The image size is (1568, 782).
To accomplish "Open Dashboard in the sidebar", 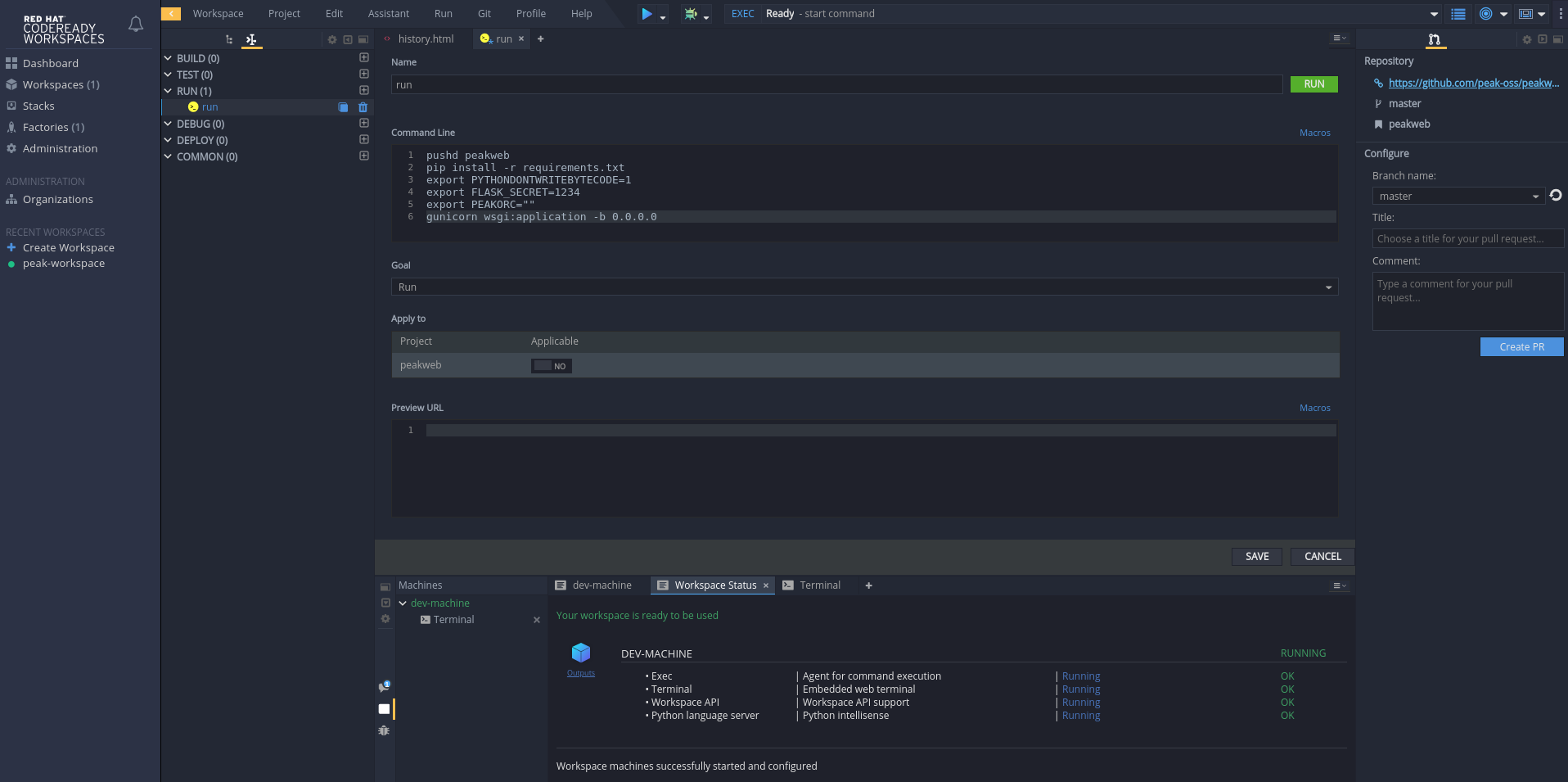I will (x=51, y=64).
